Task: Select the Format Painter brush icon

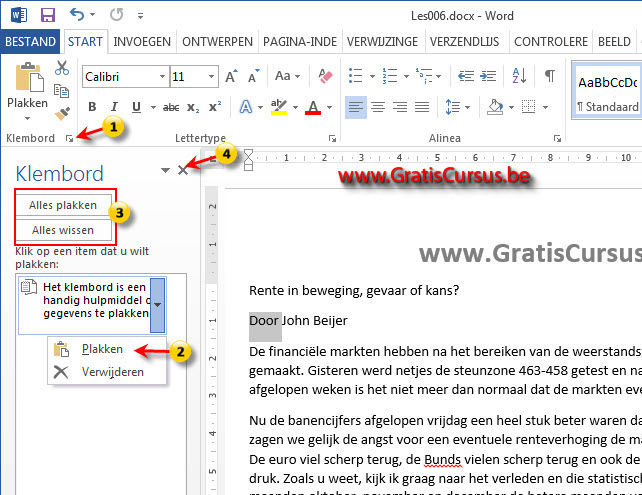Action: [x=62, y=113]
